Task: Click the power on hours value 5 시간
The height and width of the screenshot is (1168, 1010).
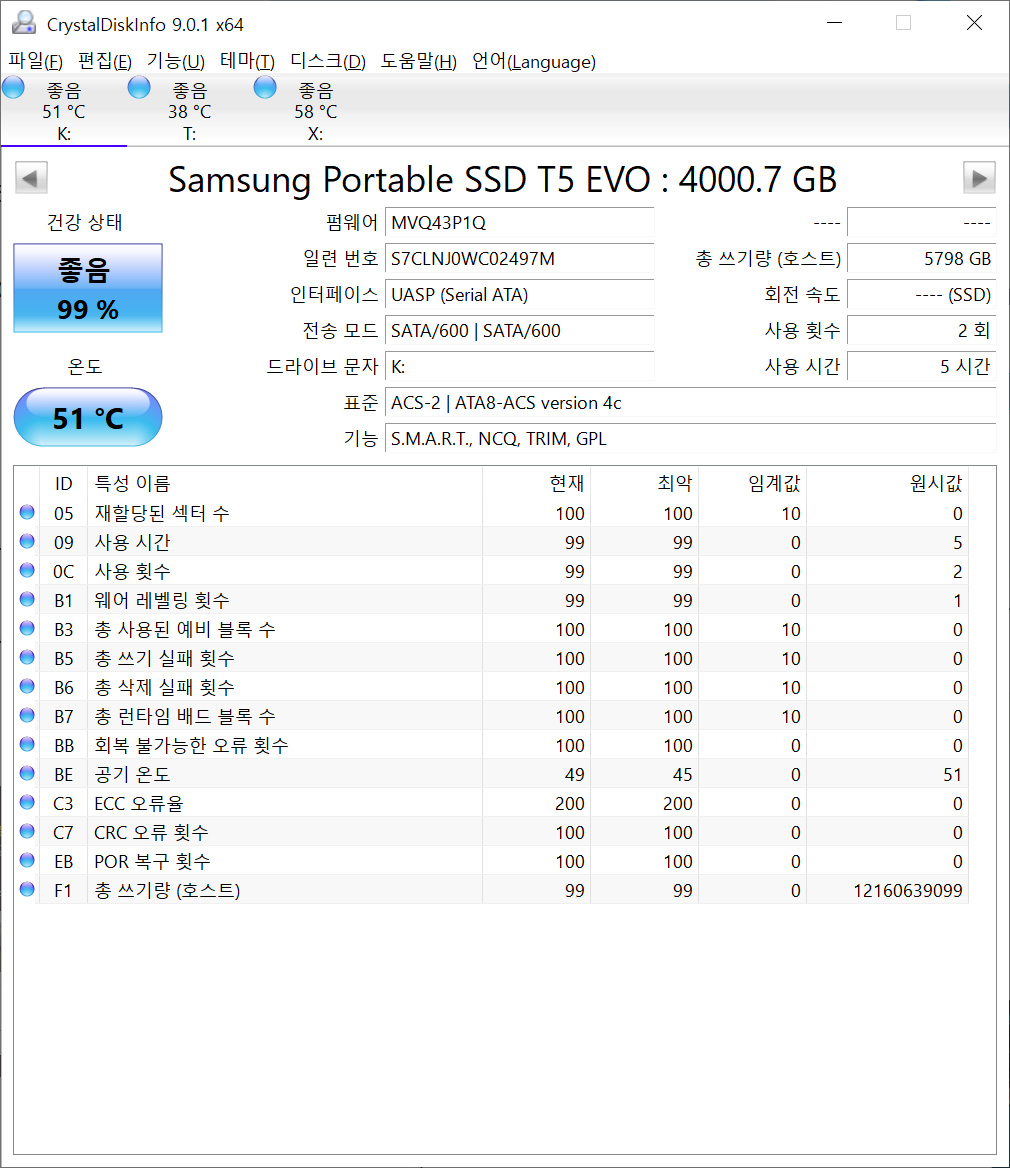Action: (x=922, y=366)
